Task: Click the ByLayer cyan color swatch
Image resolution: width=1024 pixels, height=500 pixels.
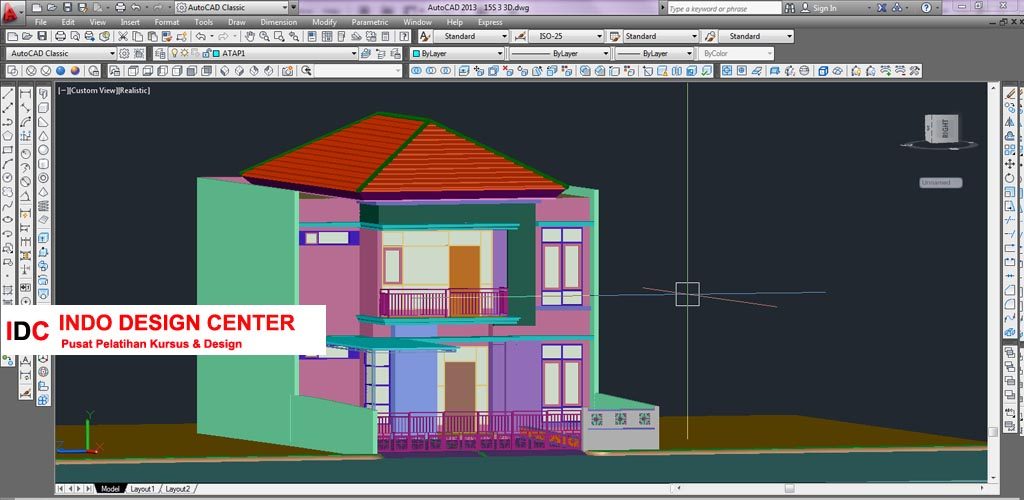Action: pos(416,54)
